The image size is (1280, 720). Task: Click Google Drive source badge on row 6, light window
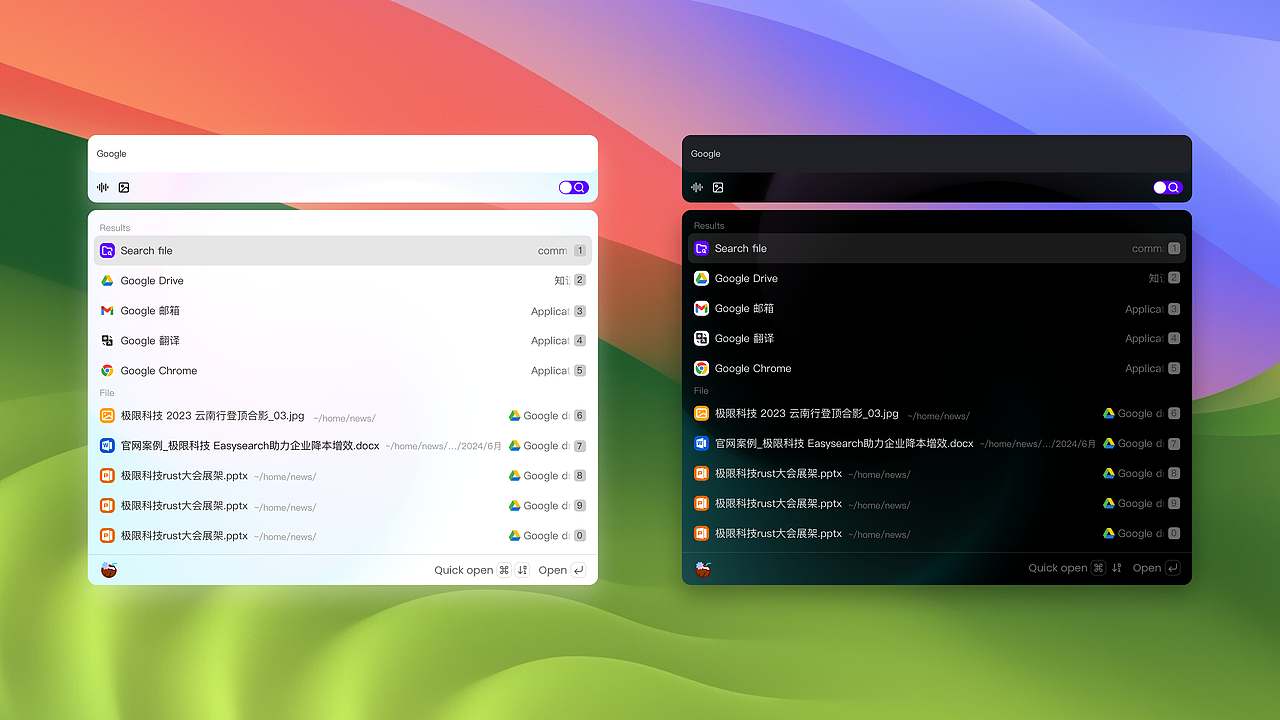[539, 416]
